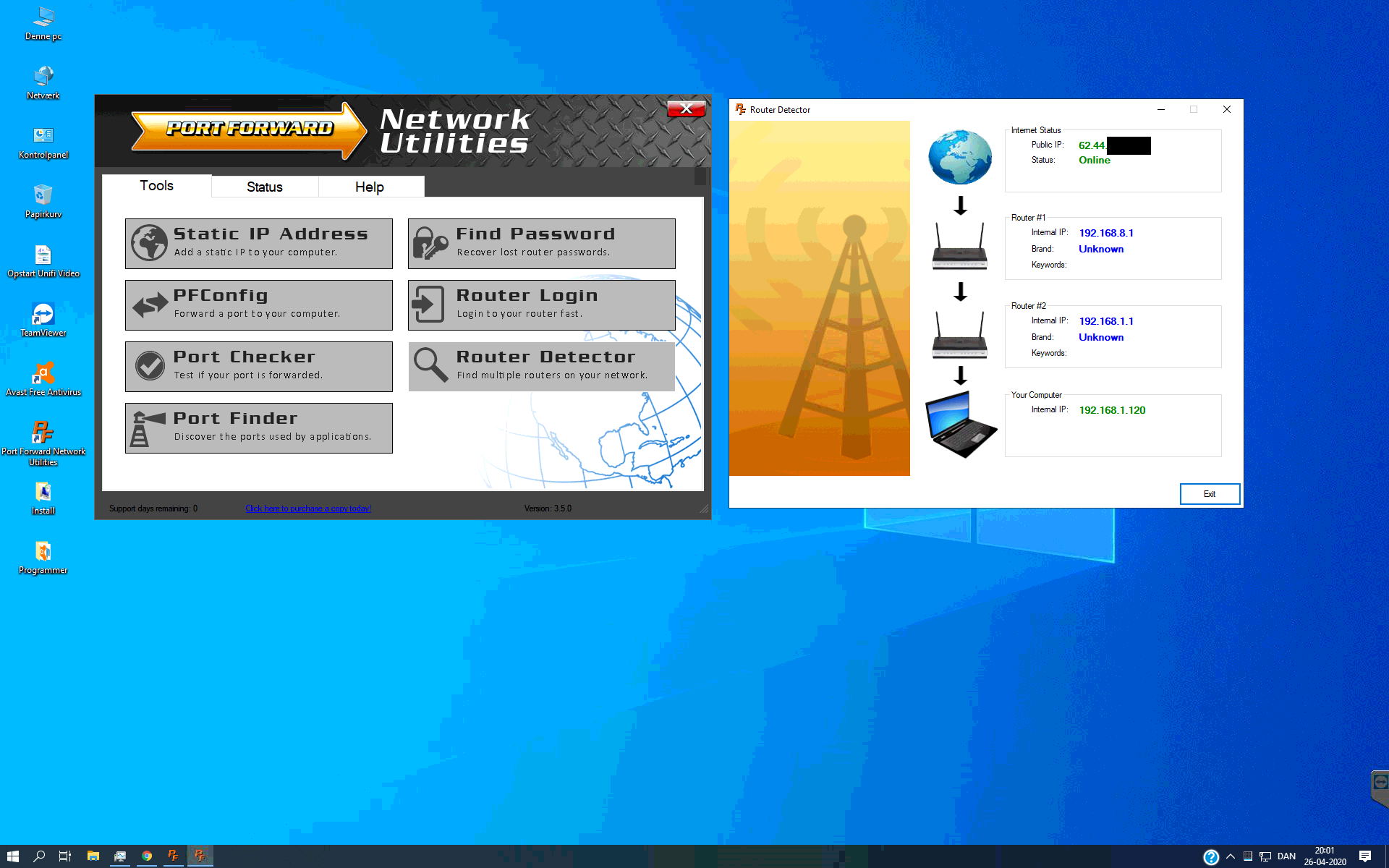Select the Opstart Unifi Video file icon

tap(43, 260)
